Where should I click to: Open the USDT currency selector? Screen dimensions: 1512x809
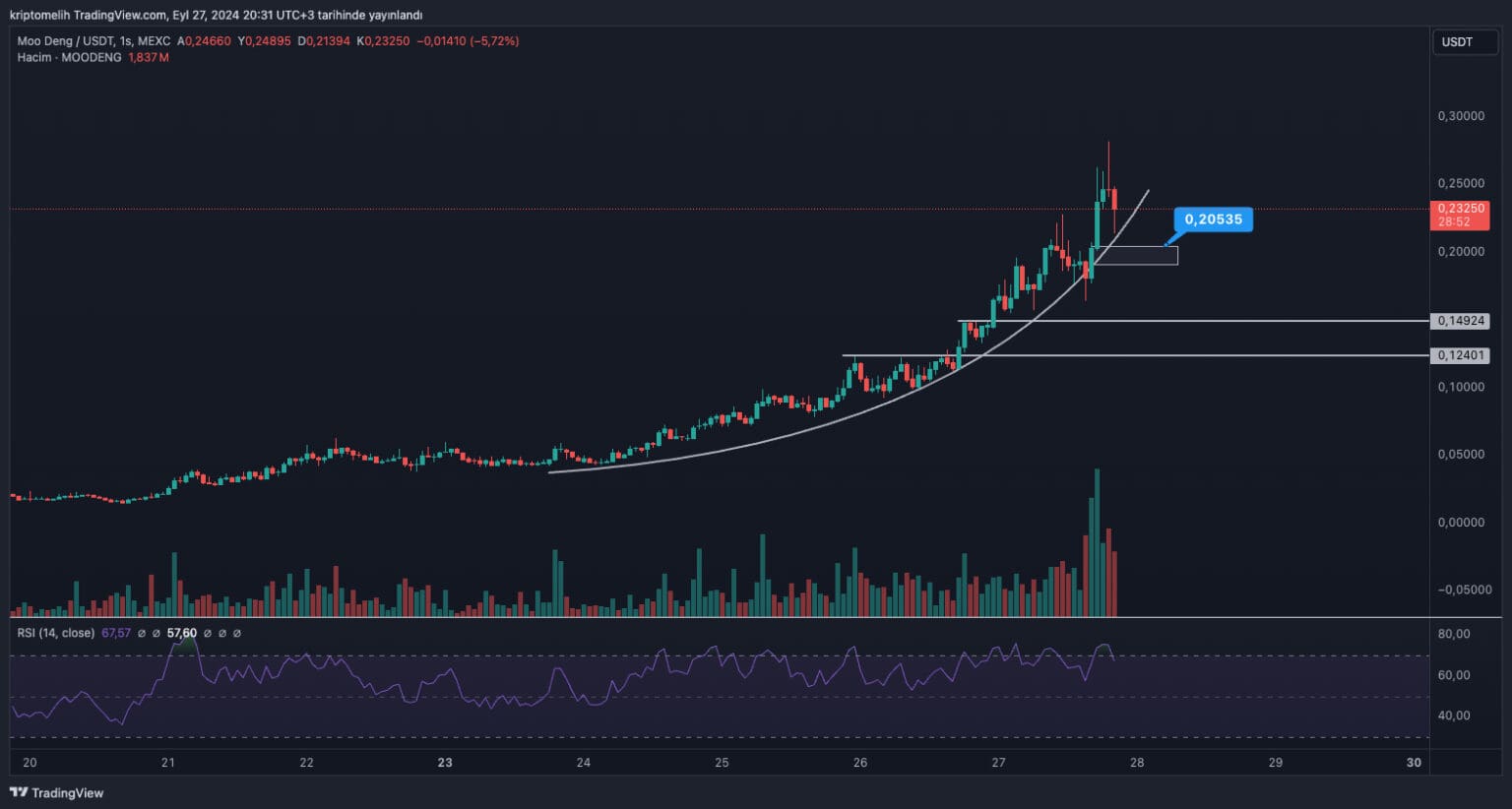point(1464,42)
